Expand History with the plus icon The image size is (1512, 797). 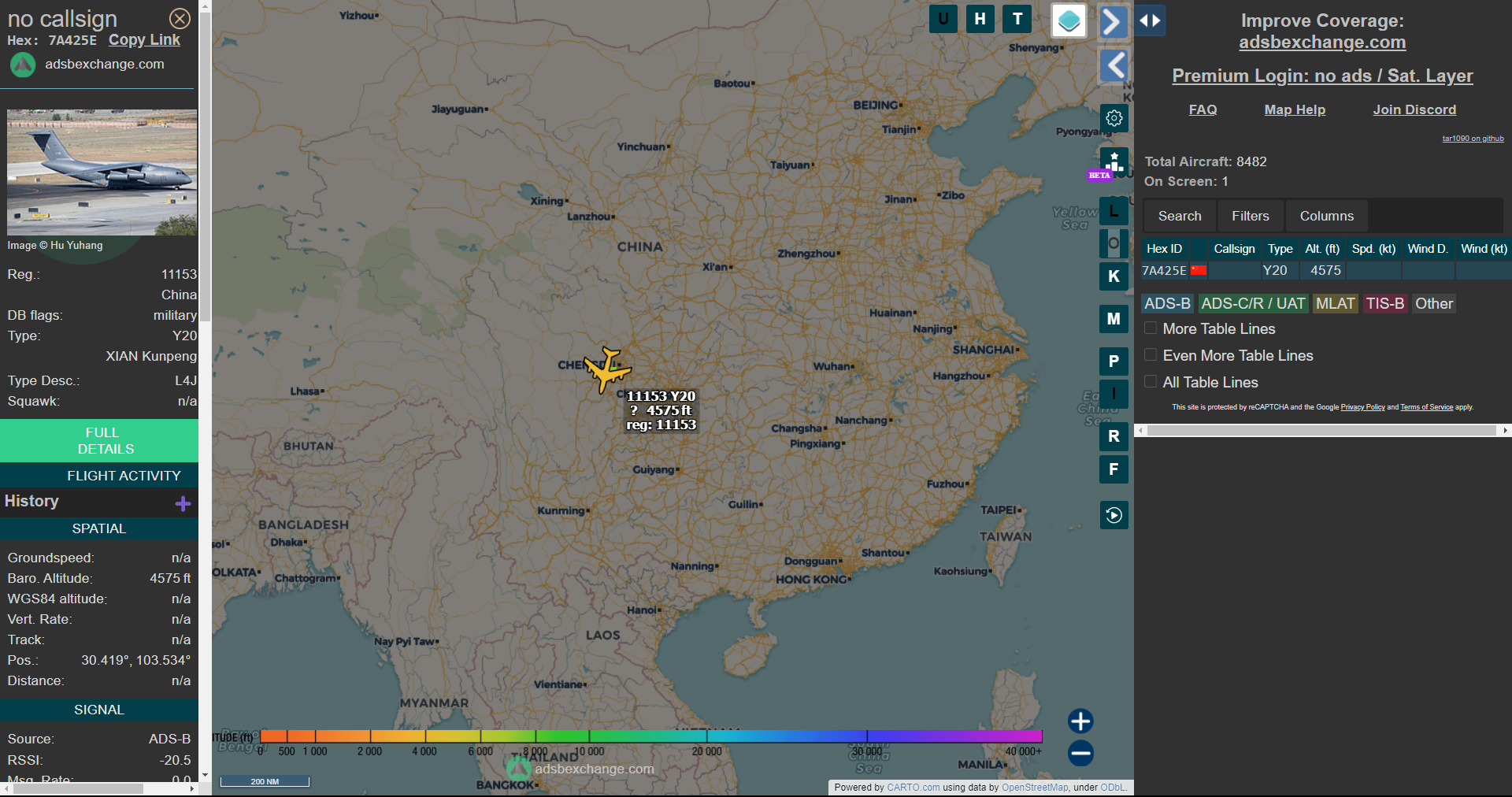click(x=183, y=503)
